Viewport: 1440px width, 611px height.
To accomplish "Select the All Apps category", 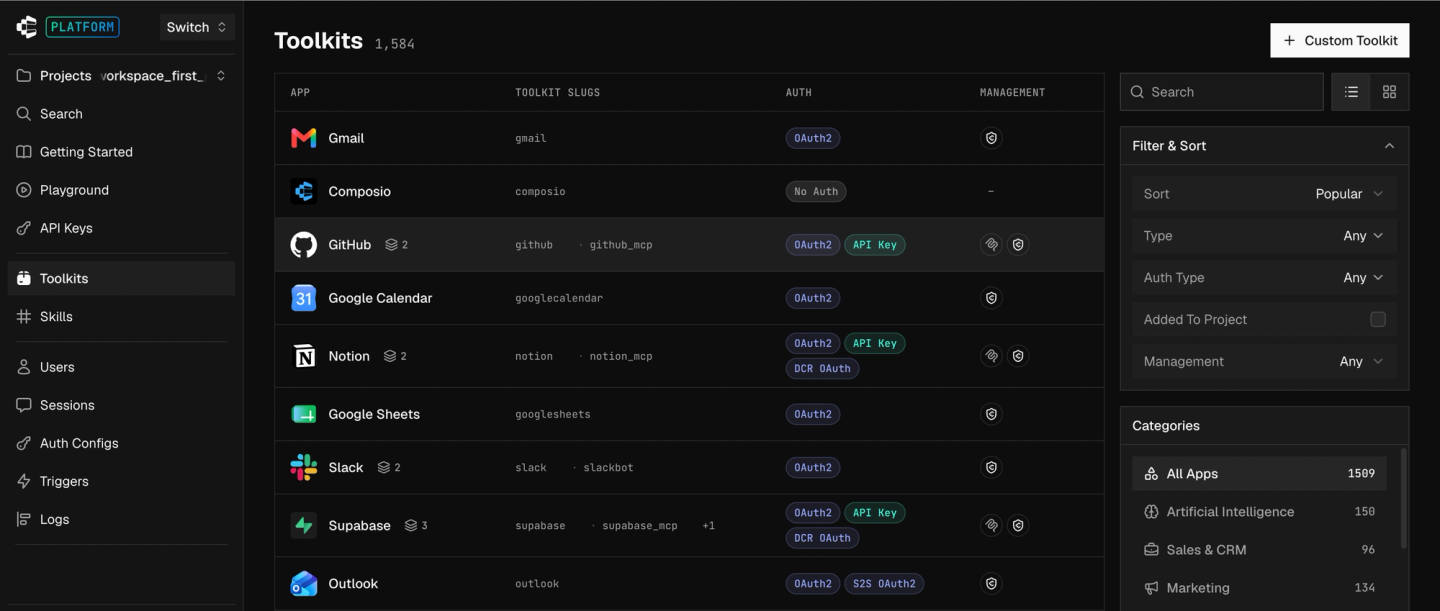I will click(x=1259, y=473).
